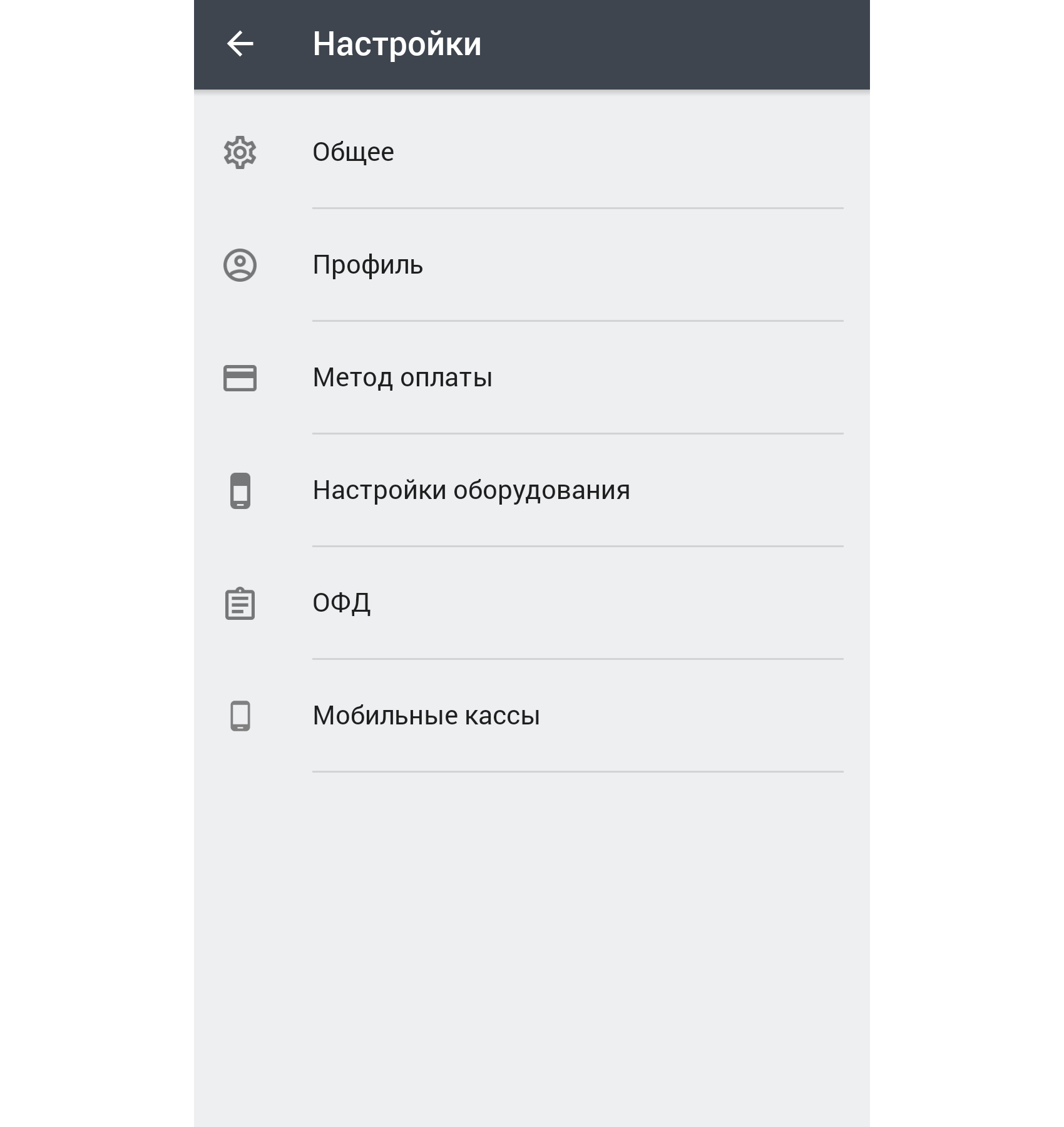Click the user avatar icon for Профиль

240,265
